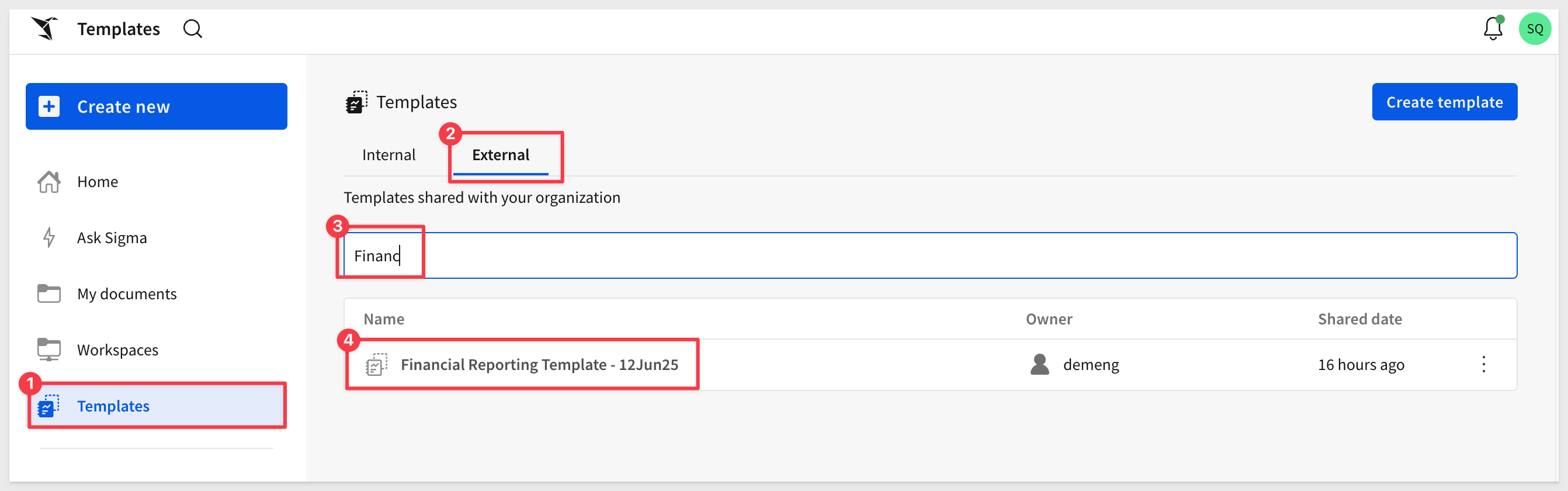Click the template file icon beside Financial Reporting

tap(376, 364)
